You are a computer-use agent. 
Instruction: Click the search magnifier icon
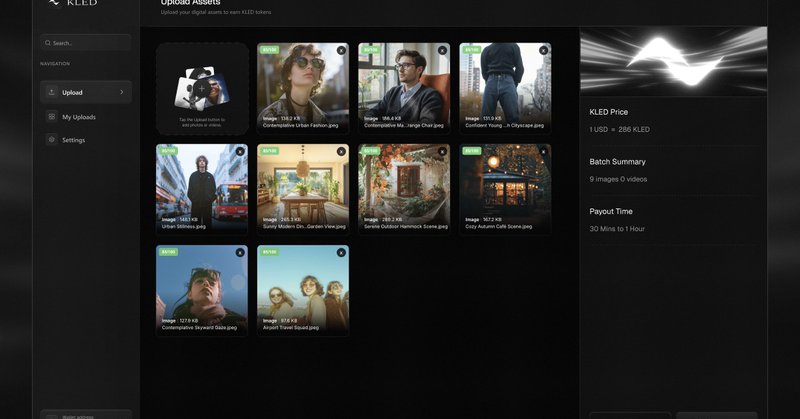pos(47,43)
